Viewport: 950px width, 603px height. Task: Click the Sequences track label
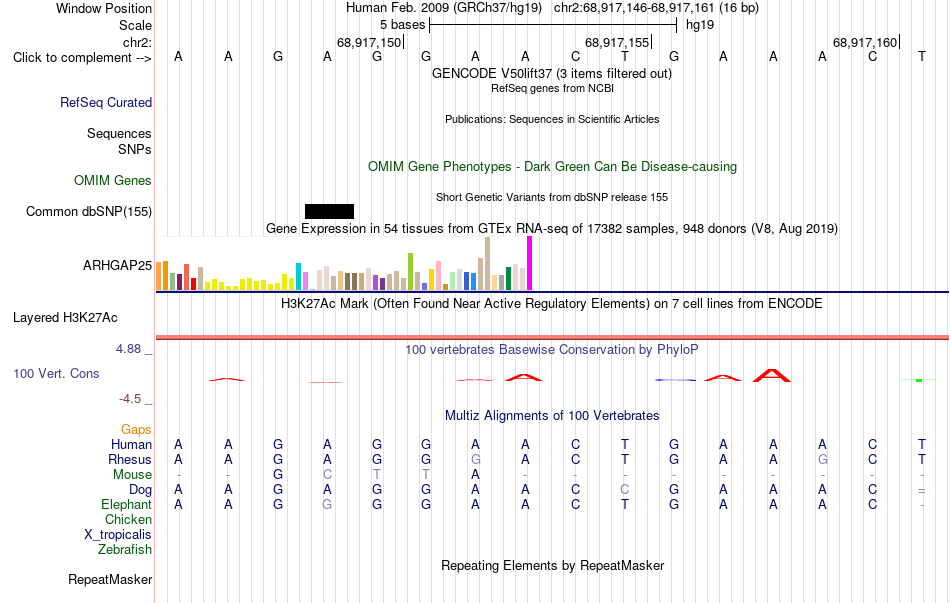tap(119, 133)
